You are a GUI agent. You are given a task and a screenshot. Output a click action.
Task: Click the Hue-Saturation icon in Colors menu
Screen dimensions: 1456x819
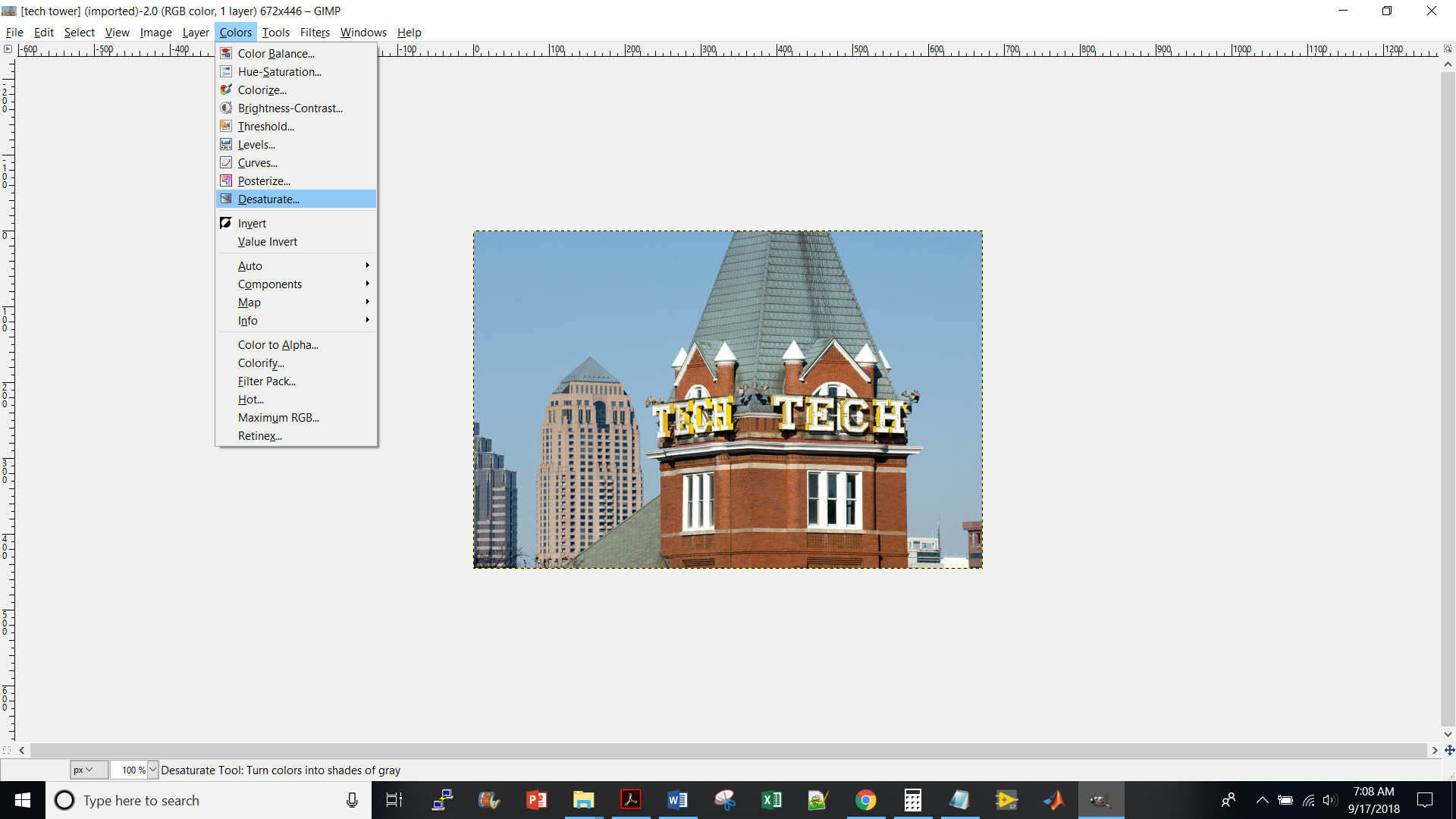point(225,71)
